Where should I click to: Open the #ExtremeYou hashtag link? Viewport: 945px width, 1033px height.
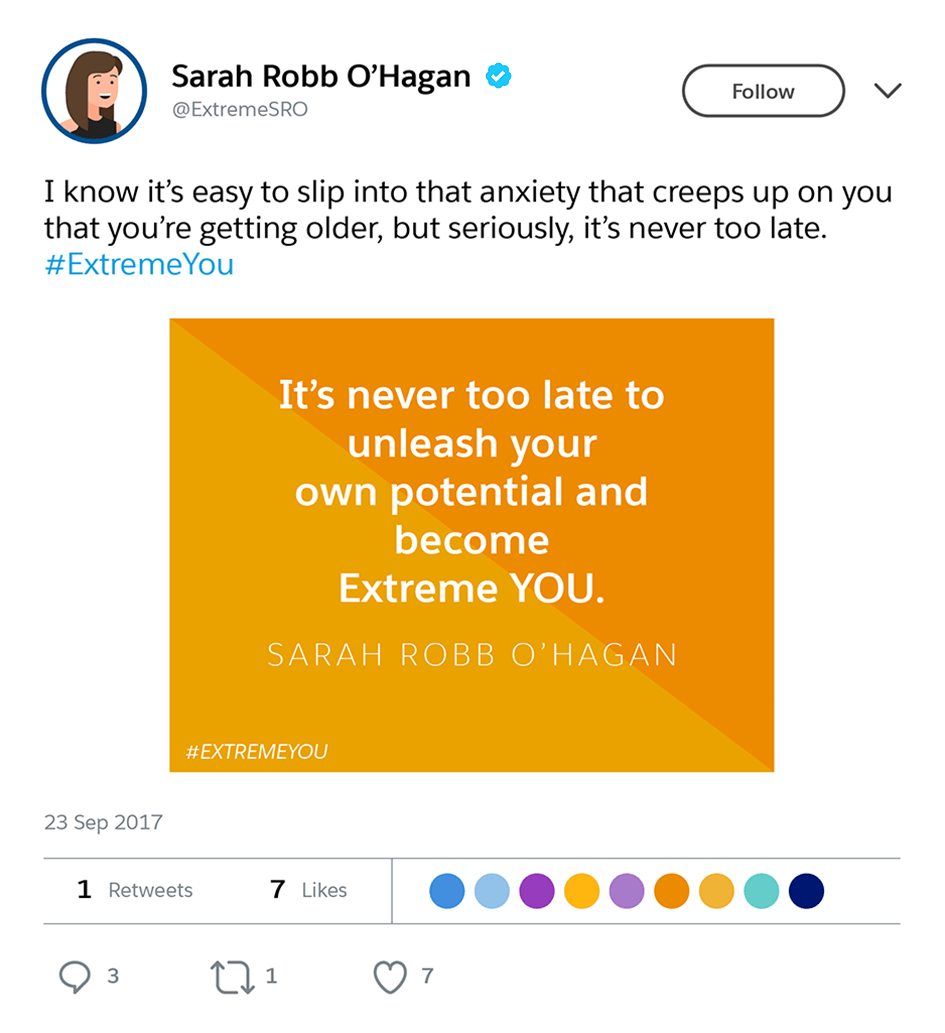point(139,265)
